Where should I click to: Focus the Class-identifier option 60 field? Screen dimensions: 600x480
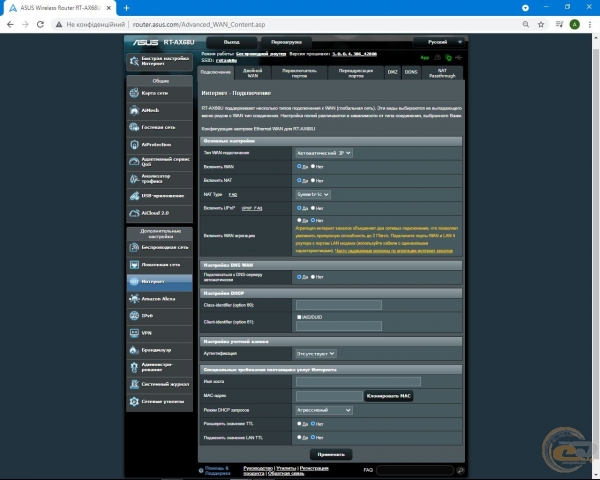coord(339,305)
